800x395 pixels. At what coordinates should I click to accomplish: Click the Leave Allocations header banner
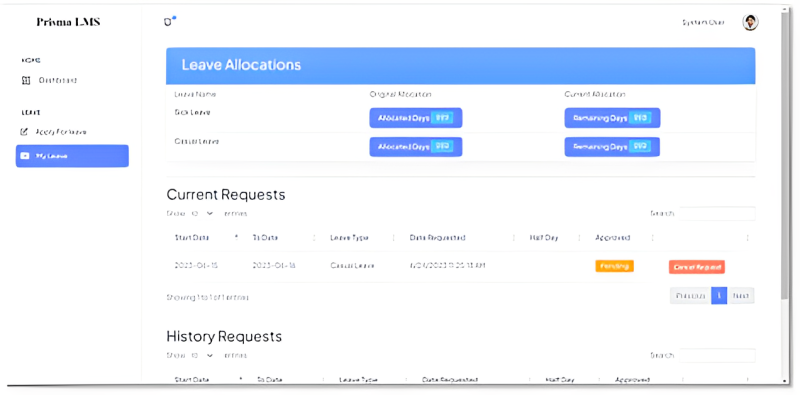[x=461, y=66]
